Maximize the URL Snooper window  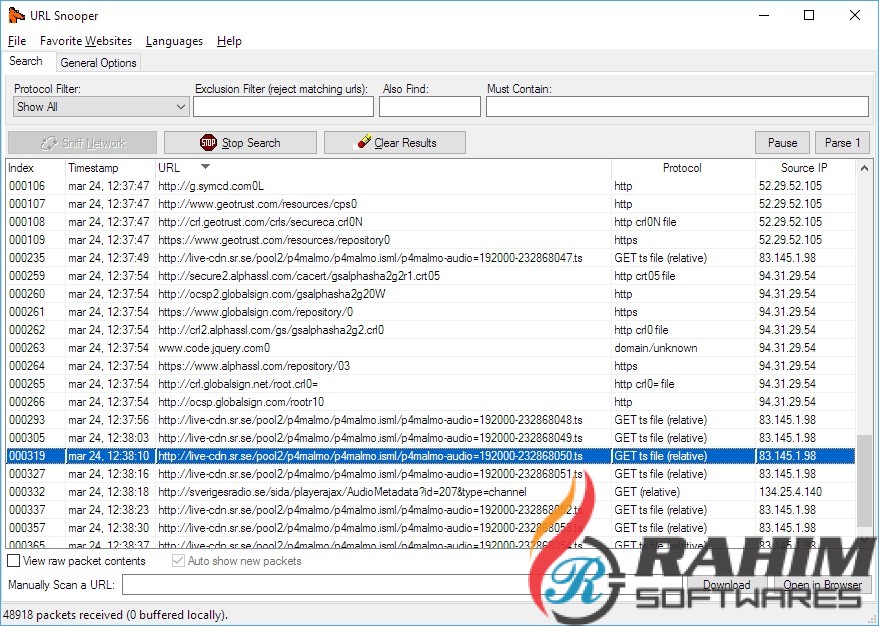click(809, 15)
